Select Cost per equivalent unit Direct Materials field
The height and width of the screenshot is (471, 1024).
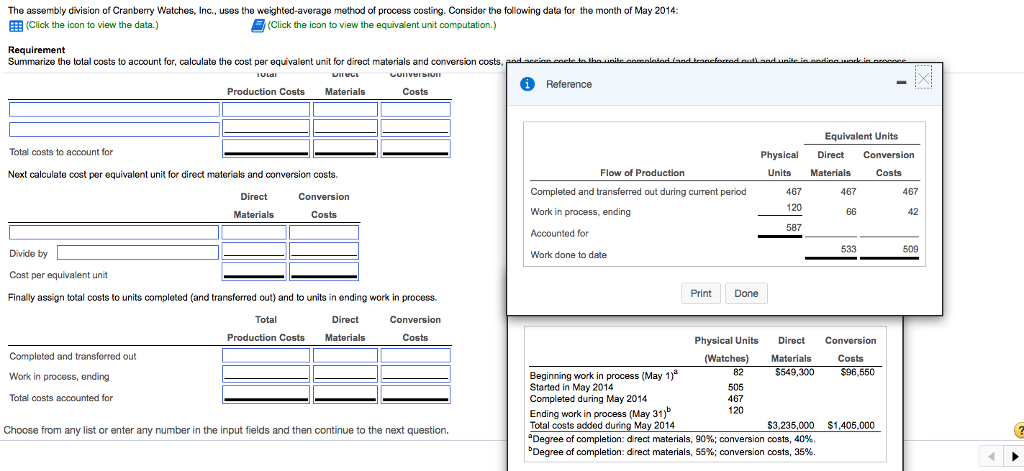[253, 271]
